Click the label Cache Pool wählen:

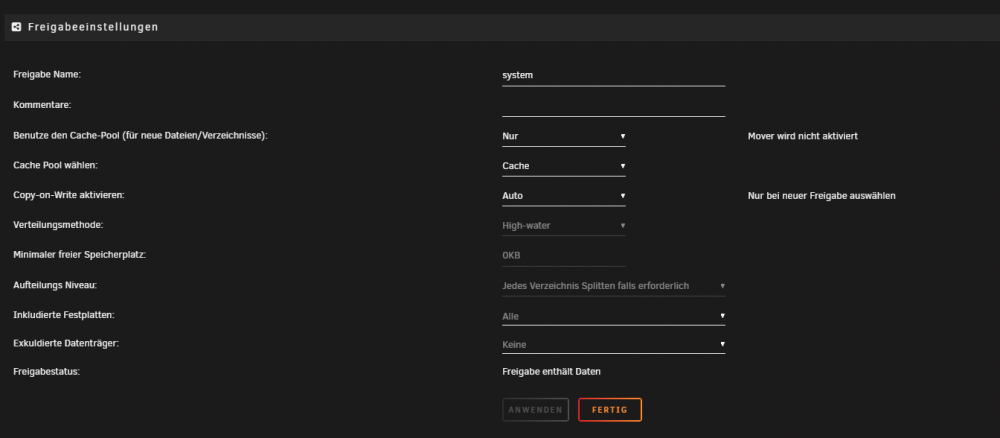pos(55,165)
